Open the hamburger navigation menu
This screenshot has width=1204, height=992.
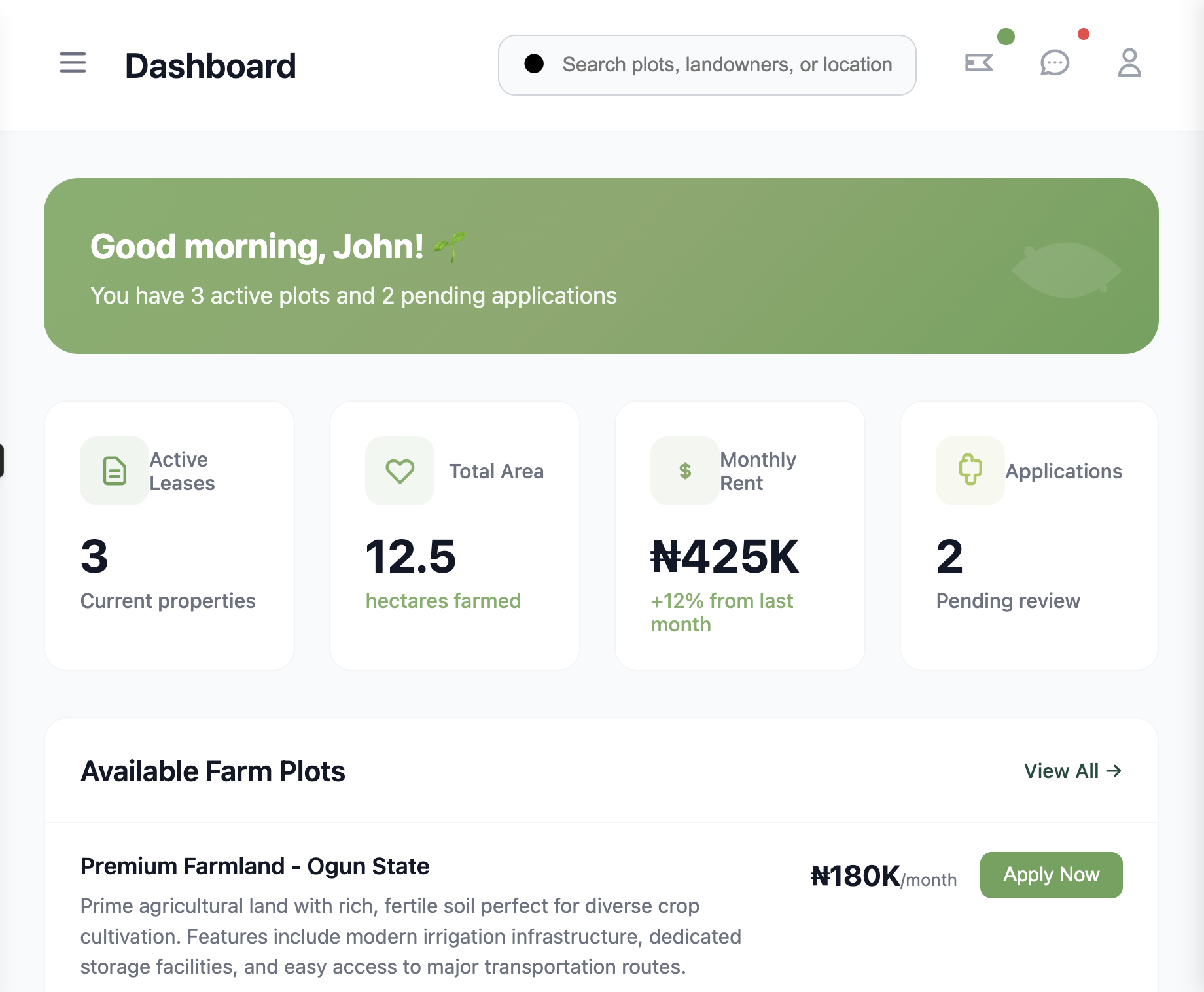pos(72,63)
